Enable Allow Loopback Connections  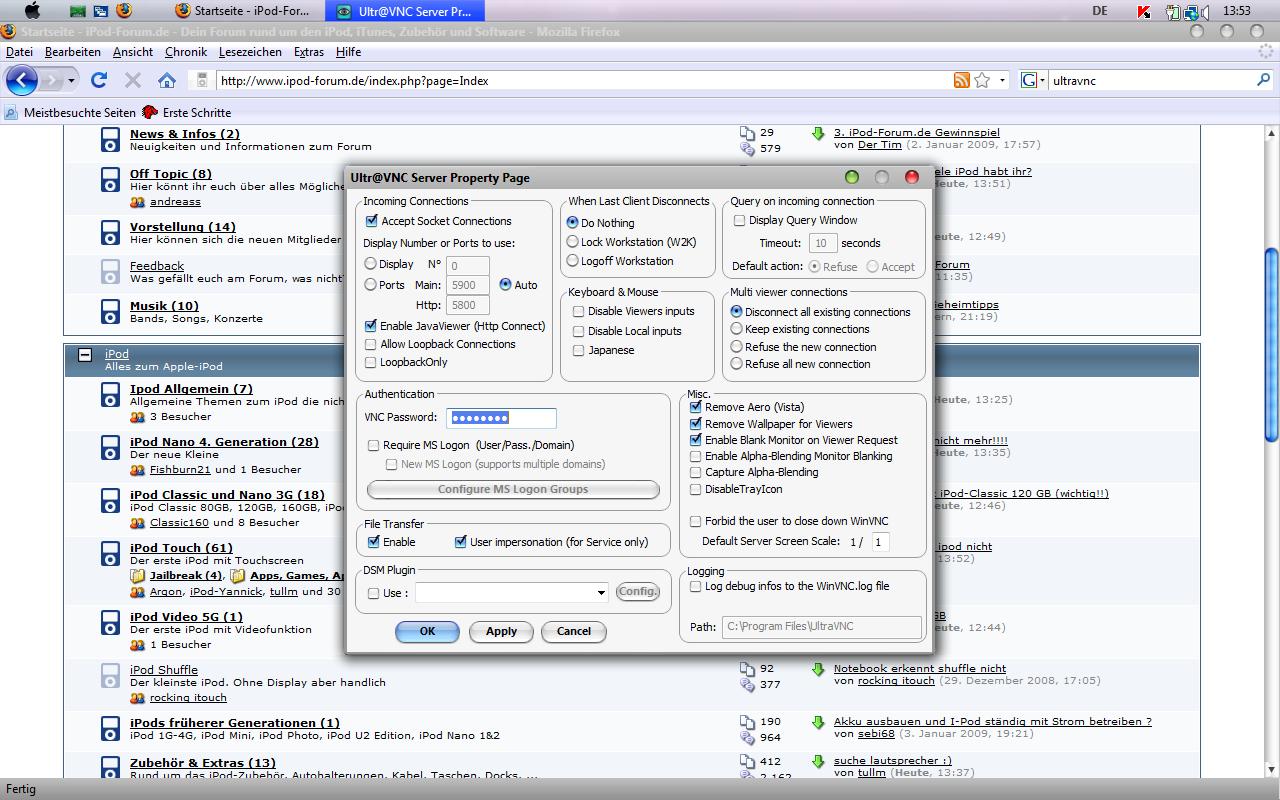coord(371,344)
